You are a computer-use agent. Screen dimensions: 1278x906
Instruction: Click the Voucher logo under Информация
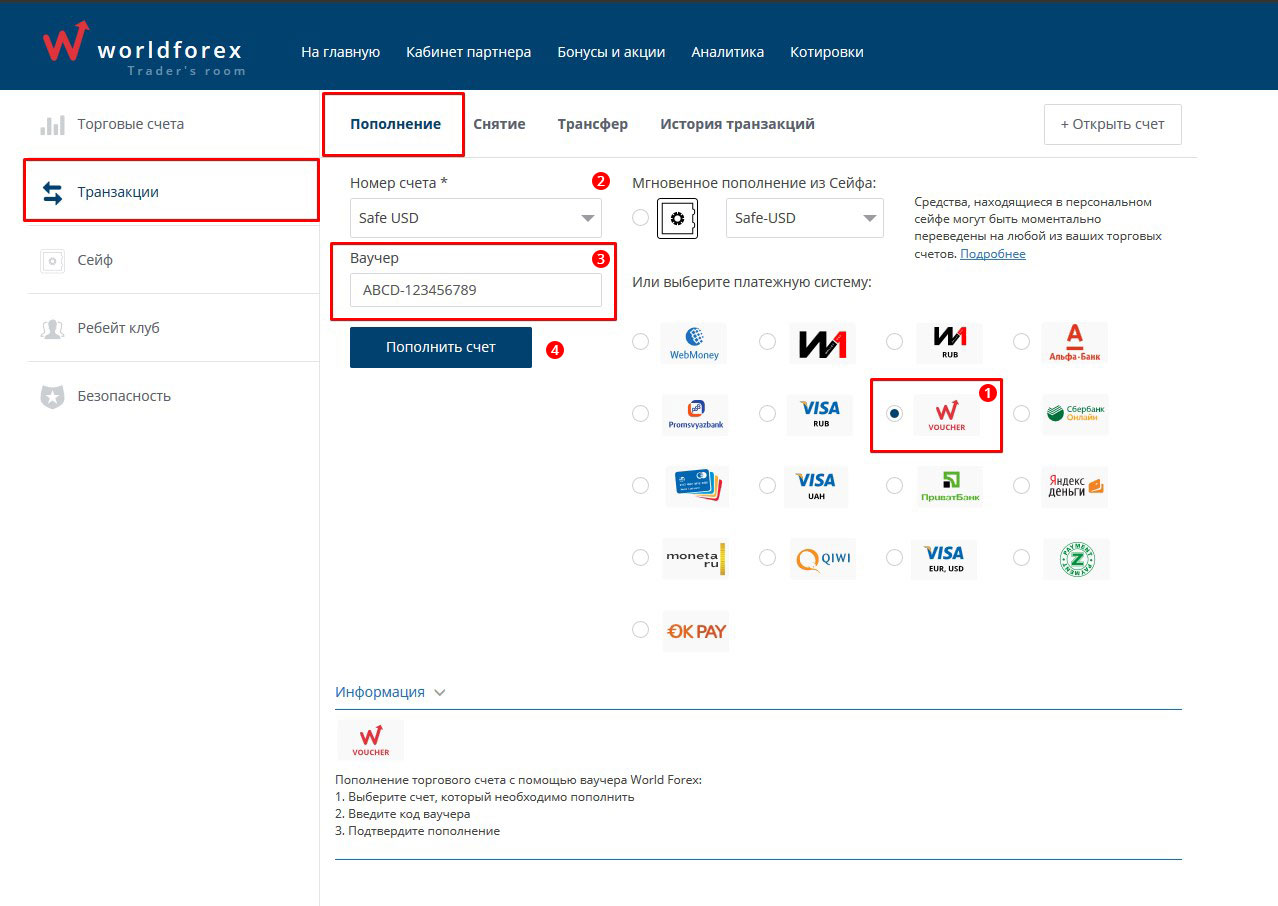pyautogui.click(x=371, y=740)
